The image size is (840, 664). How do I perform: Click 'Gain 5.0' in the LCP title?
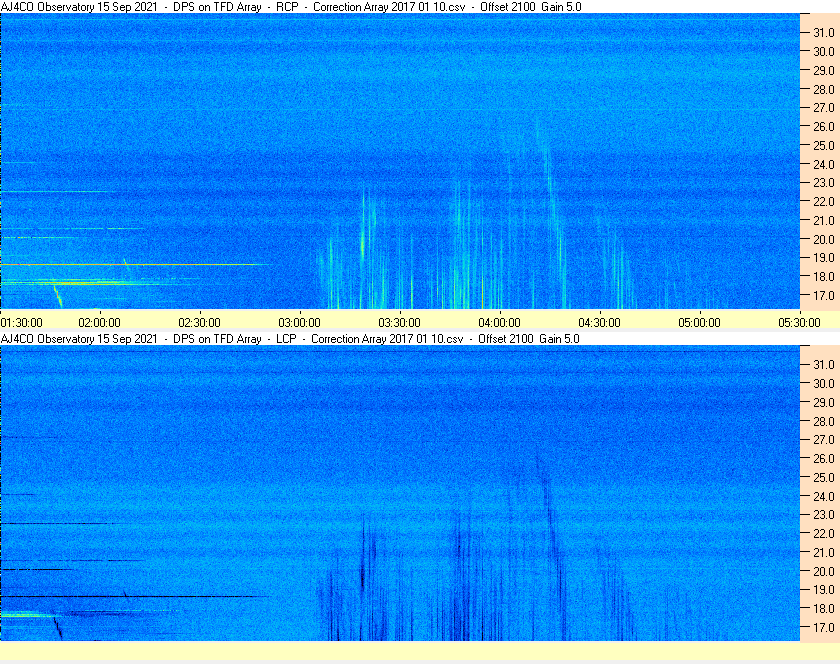coord(559,339)
